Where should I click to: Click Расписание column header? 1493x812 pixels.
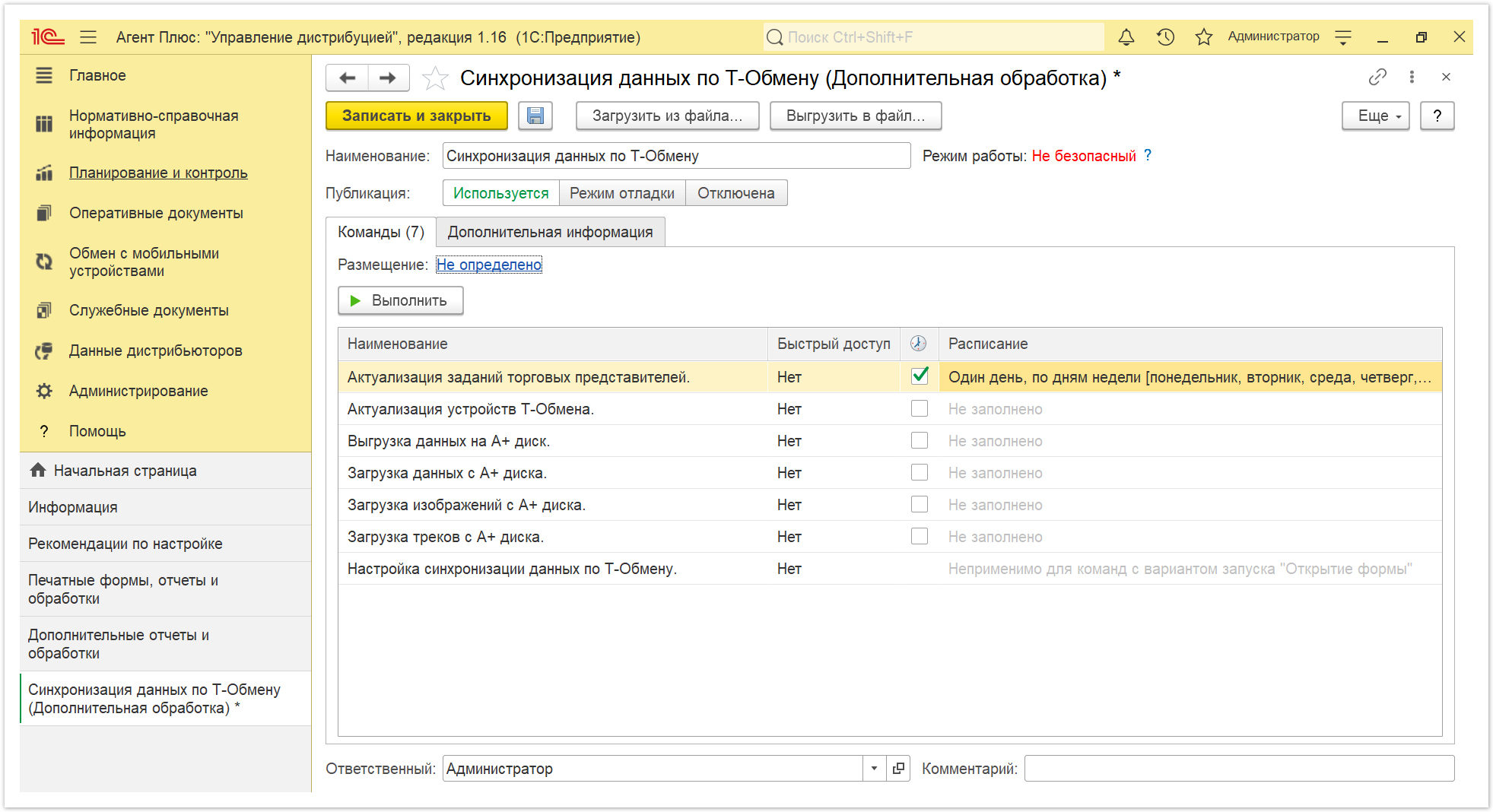click(x=1190, y=344)
